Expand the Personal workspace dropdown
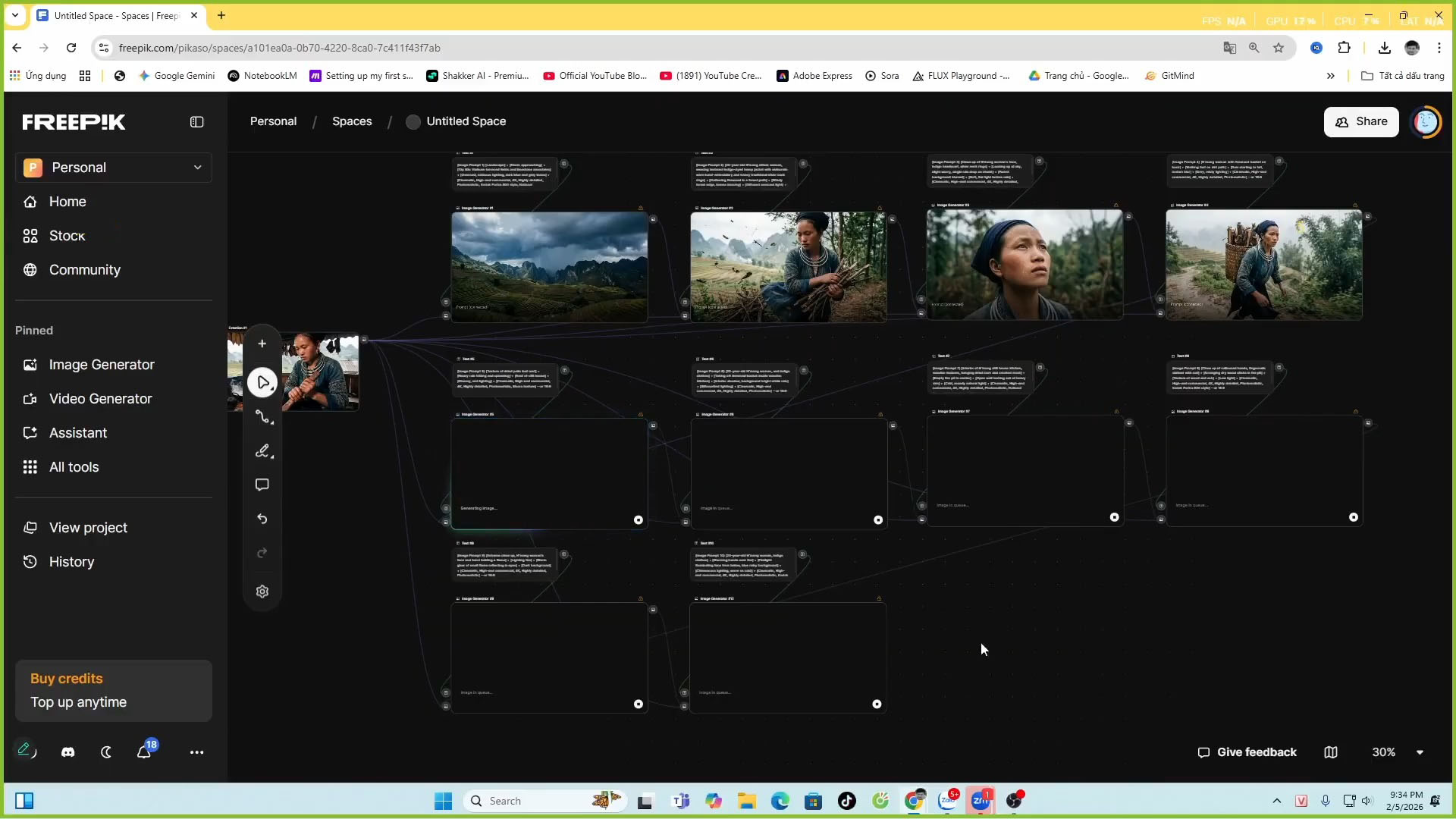 [197, 167]
